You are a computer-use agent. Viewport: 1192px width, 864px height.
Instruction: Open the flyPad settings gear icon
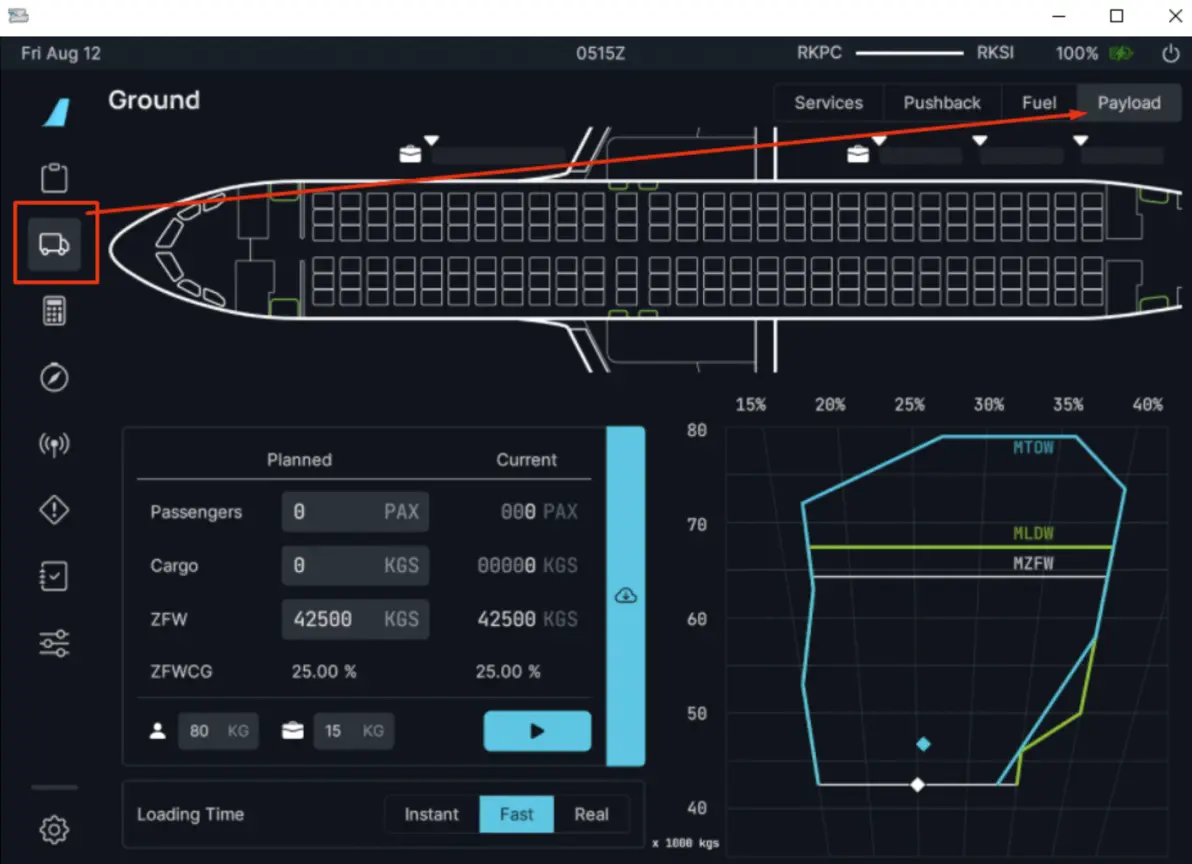(54, 829)
